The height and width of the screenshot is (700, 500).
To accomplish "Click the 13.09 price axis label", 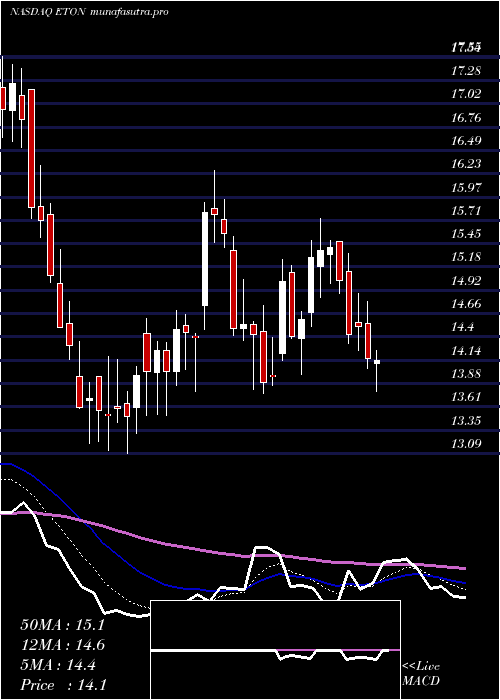I will [x=466, y=444].
